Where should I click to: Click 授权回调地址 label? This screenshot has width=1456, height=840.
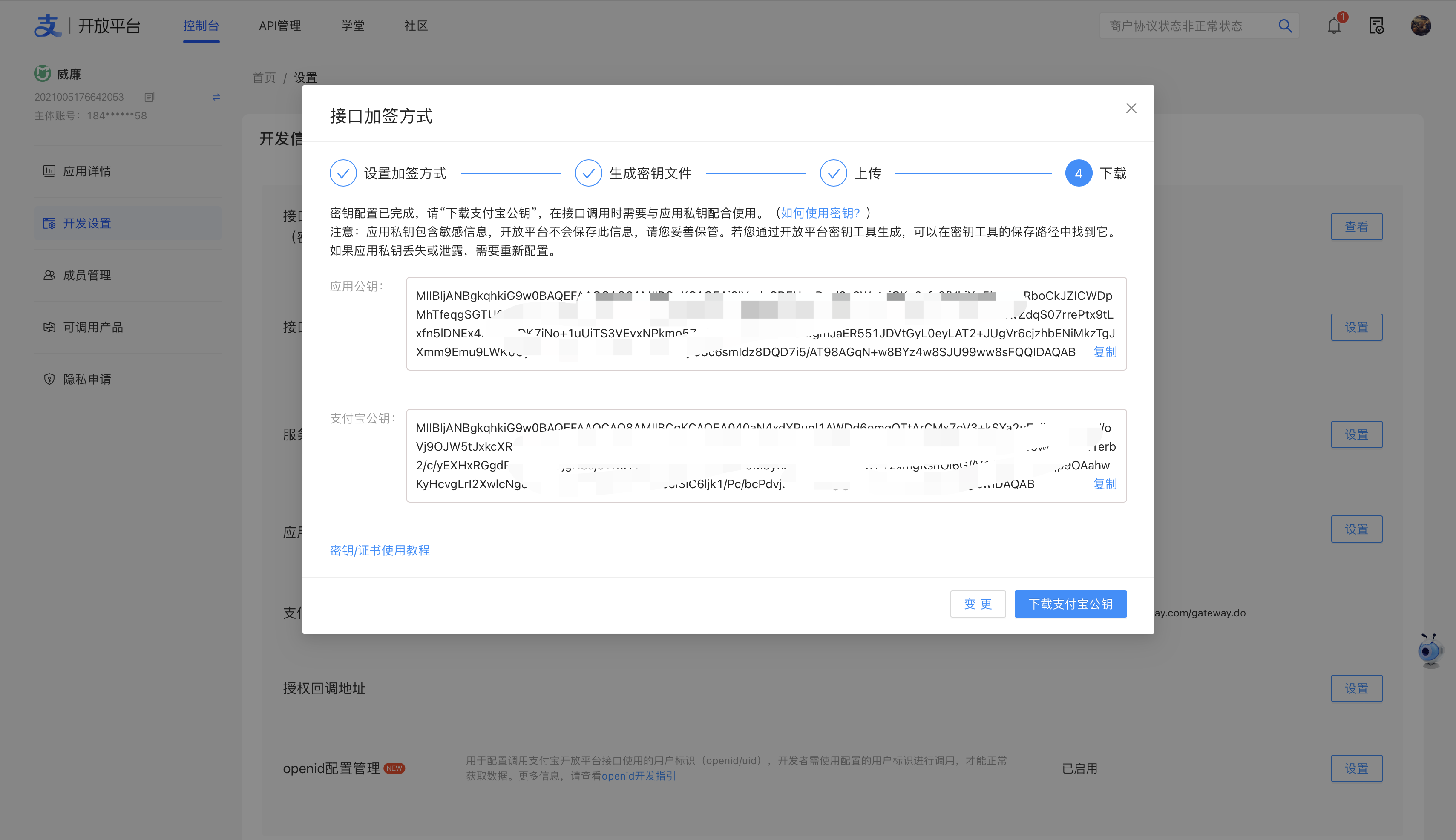pyautogui.click(x=324, y=688)
